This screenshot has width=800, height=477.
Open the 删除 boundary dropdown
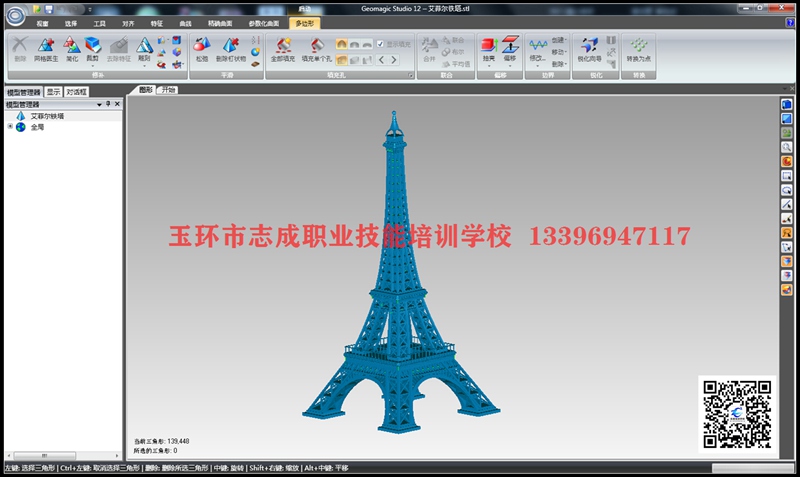[x=559, y=64]
